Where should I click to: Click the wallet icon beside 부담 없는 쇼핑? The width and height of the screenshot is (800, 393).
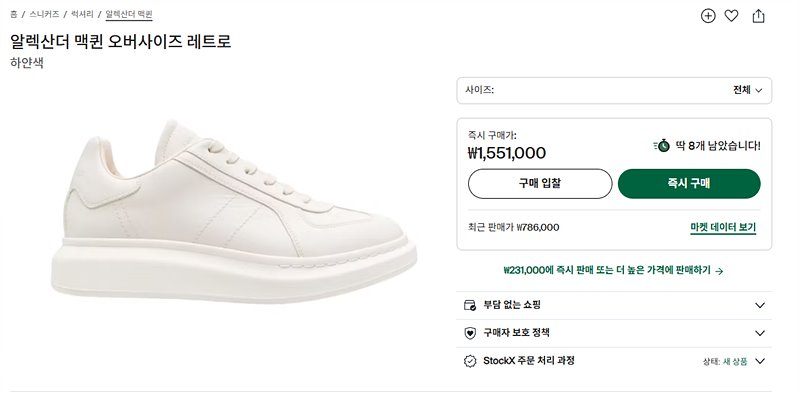(469, 305)
